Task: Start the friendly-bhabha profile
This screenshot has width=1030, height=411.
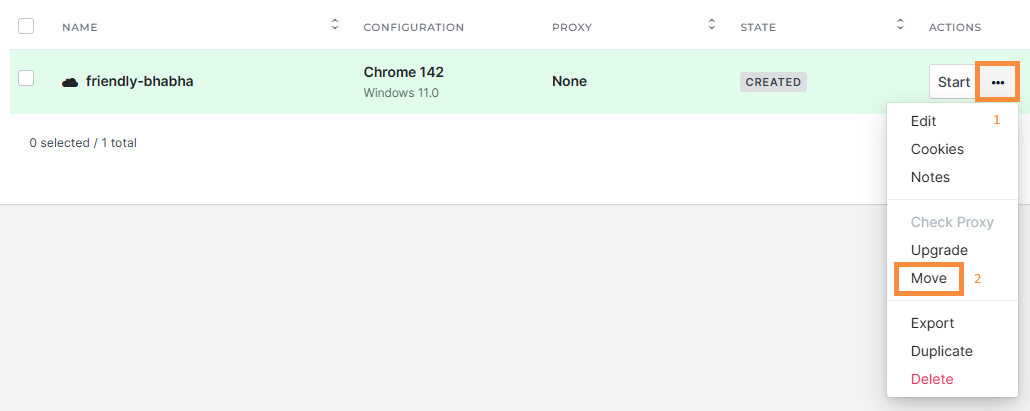Action: pyautogui.click(x=953, y=82)
